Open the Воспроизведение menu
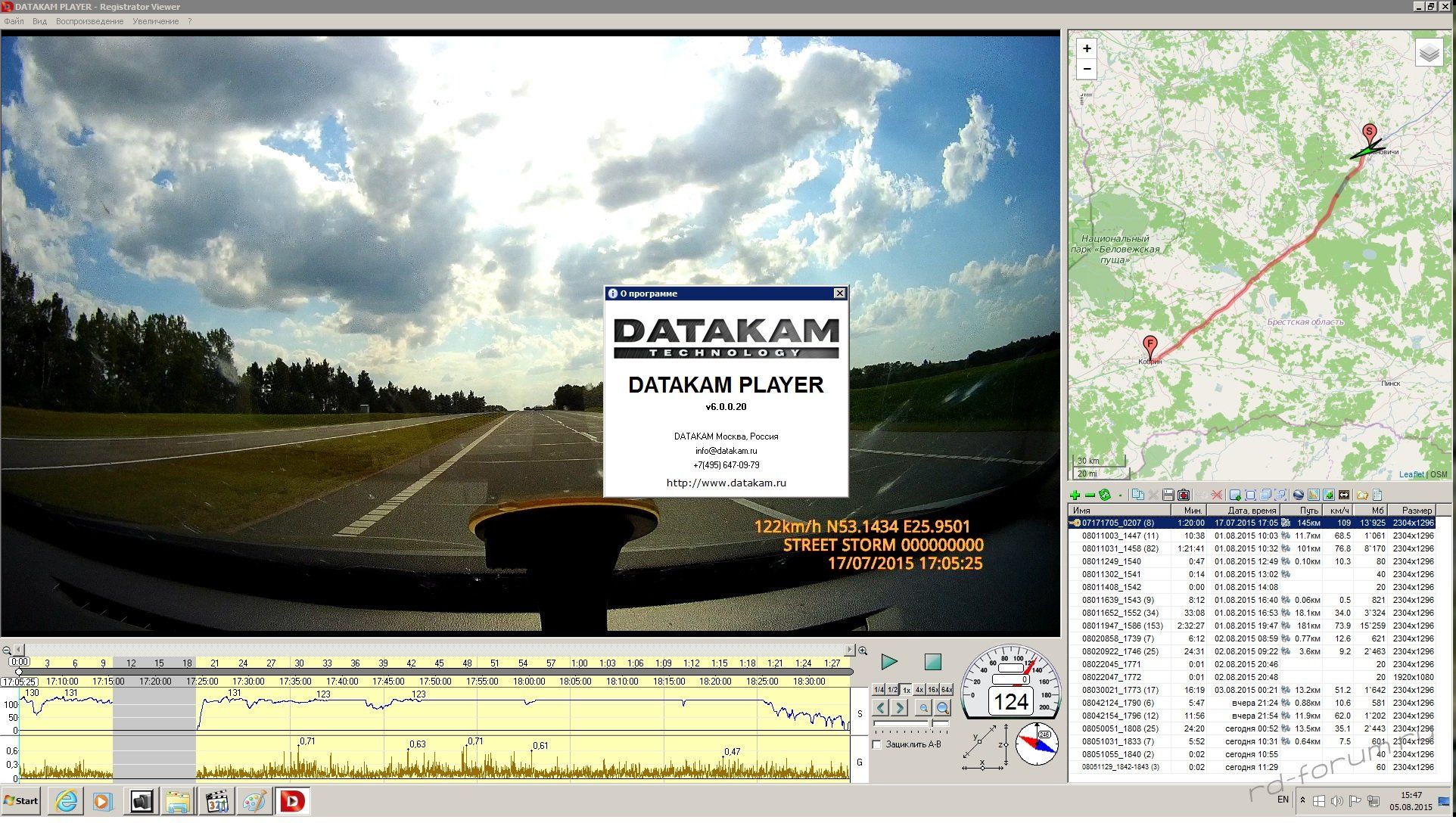 (89, 22)
